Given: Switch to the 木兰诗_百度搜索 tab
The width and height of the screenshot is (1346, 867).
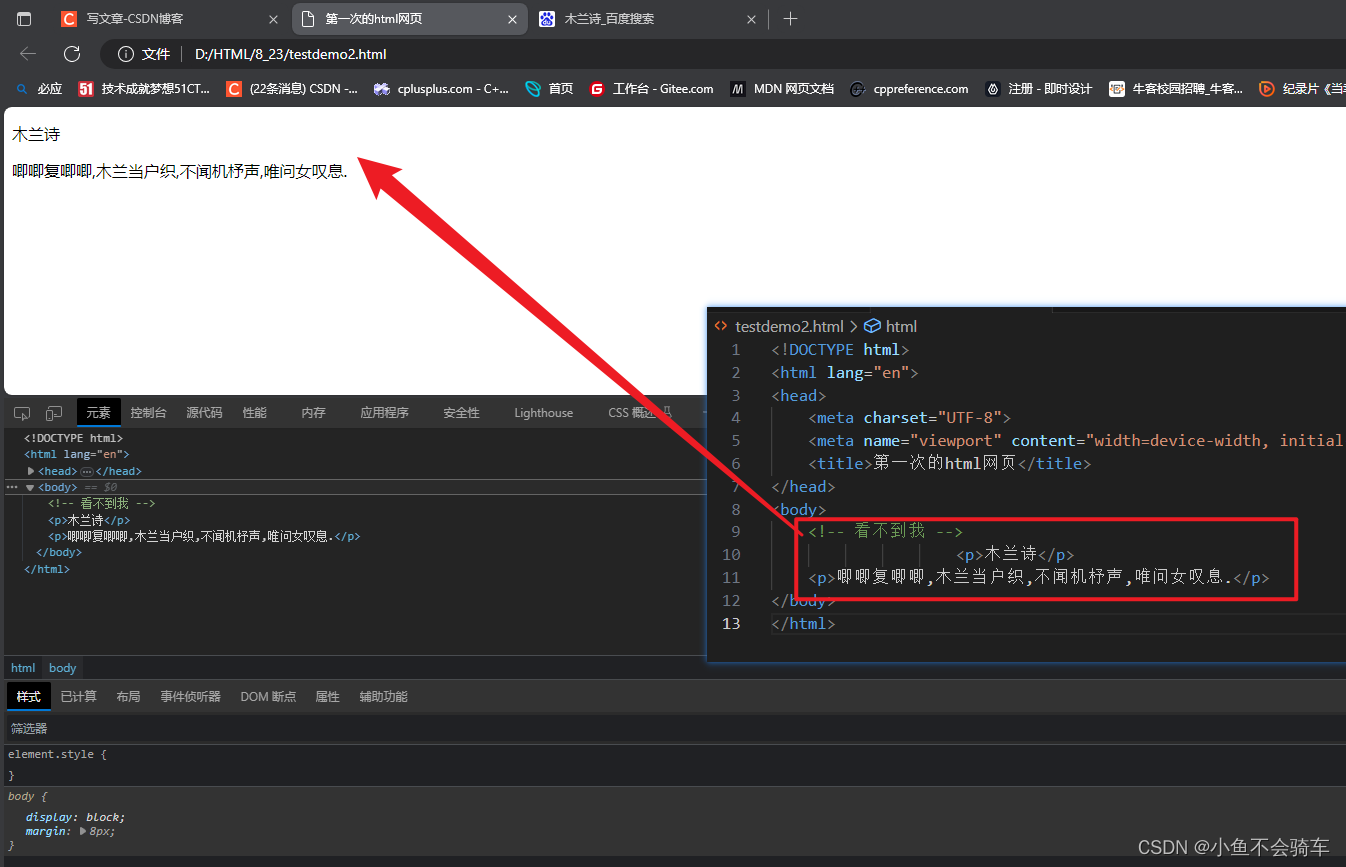Looking at the screenshot, I should [648, 19].
